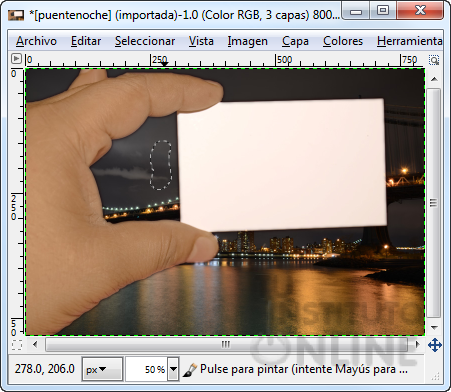Click the 'Pulse para pintar' status message
The width and height of the screenshot is (451, 392).
tap(304, 369)
